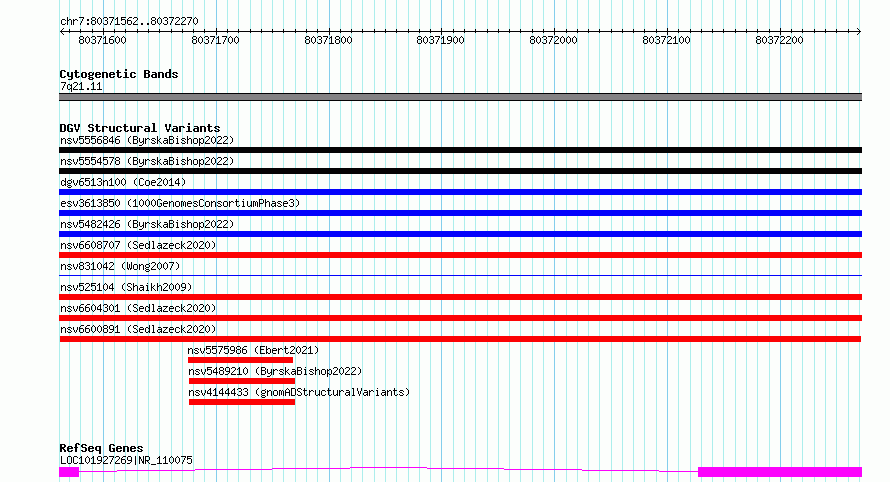Click ruler position 80372200
This screenshot has width=890, height=482.
click(779, 40)
